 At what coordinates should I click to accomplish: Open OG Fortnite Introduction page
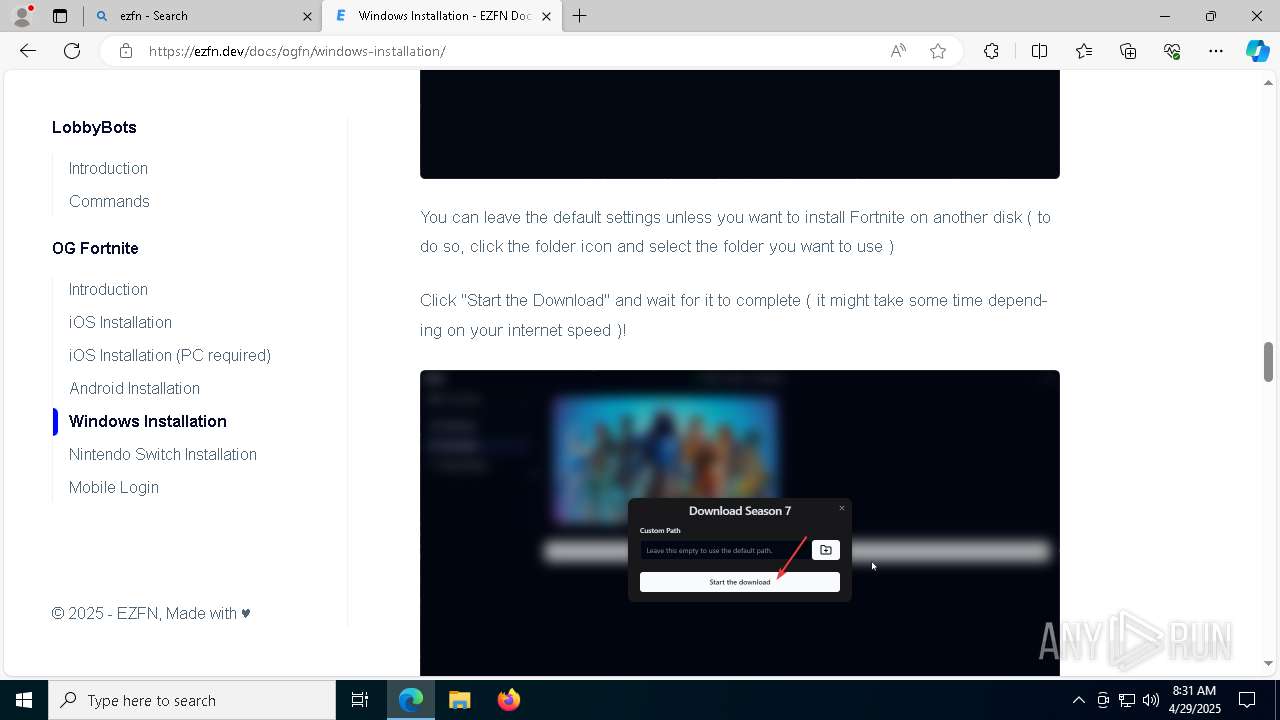108,289
